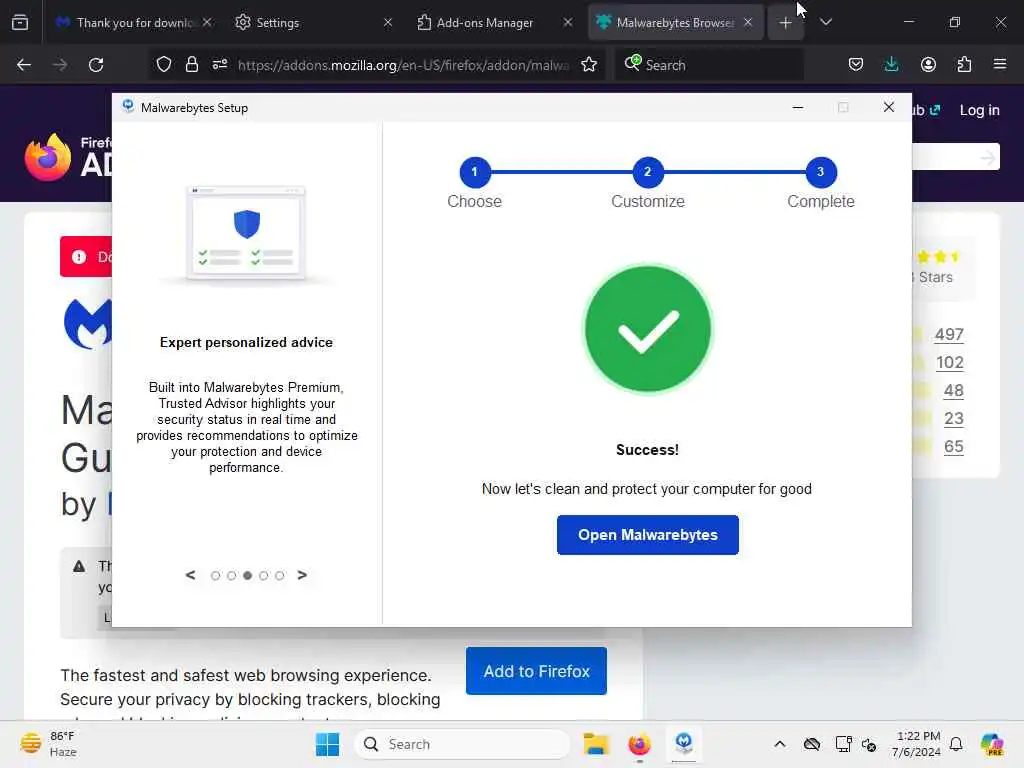
Task: Switch to the Add-ons Manager tab
Action: [494, 22]
